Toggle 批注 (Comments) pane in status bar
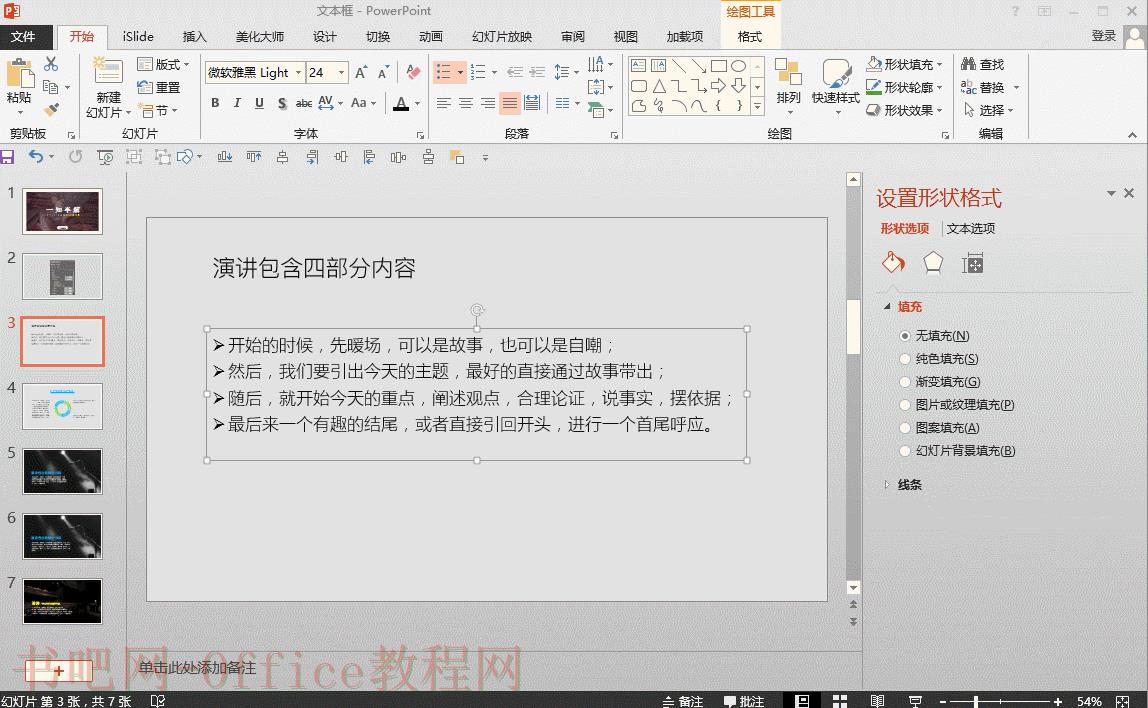The height and width of the screenshot is (708, 1148). click(x=744, y=701)
